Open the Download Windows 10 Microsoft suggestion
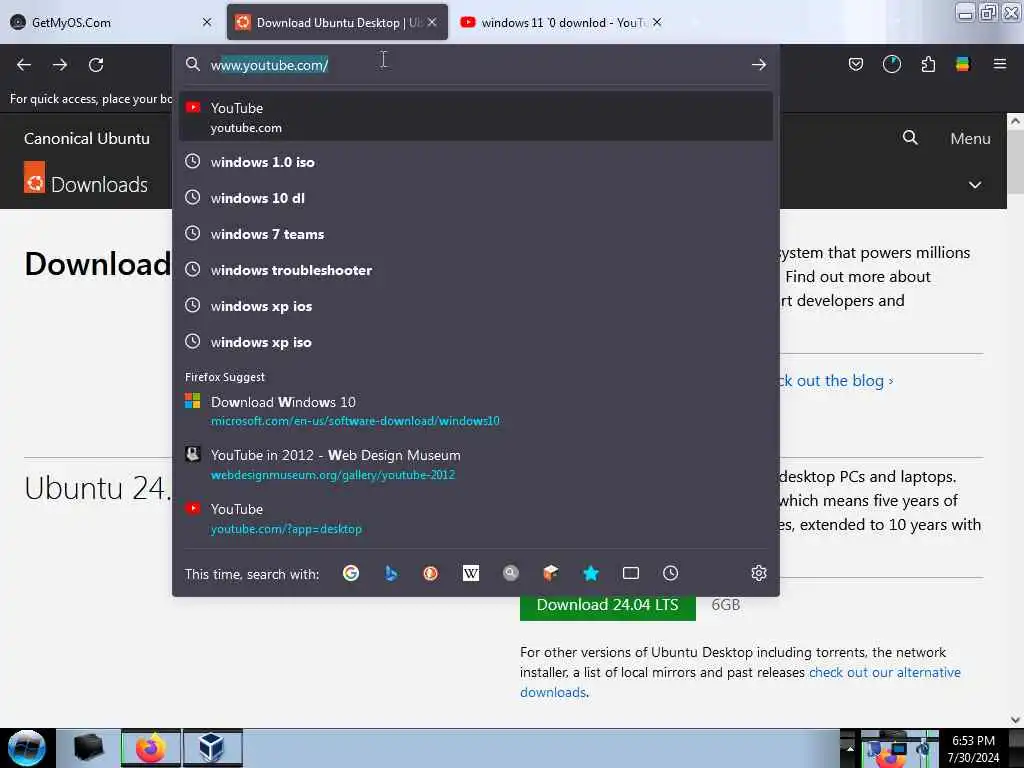1024x768 pixels. [475, 411]
